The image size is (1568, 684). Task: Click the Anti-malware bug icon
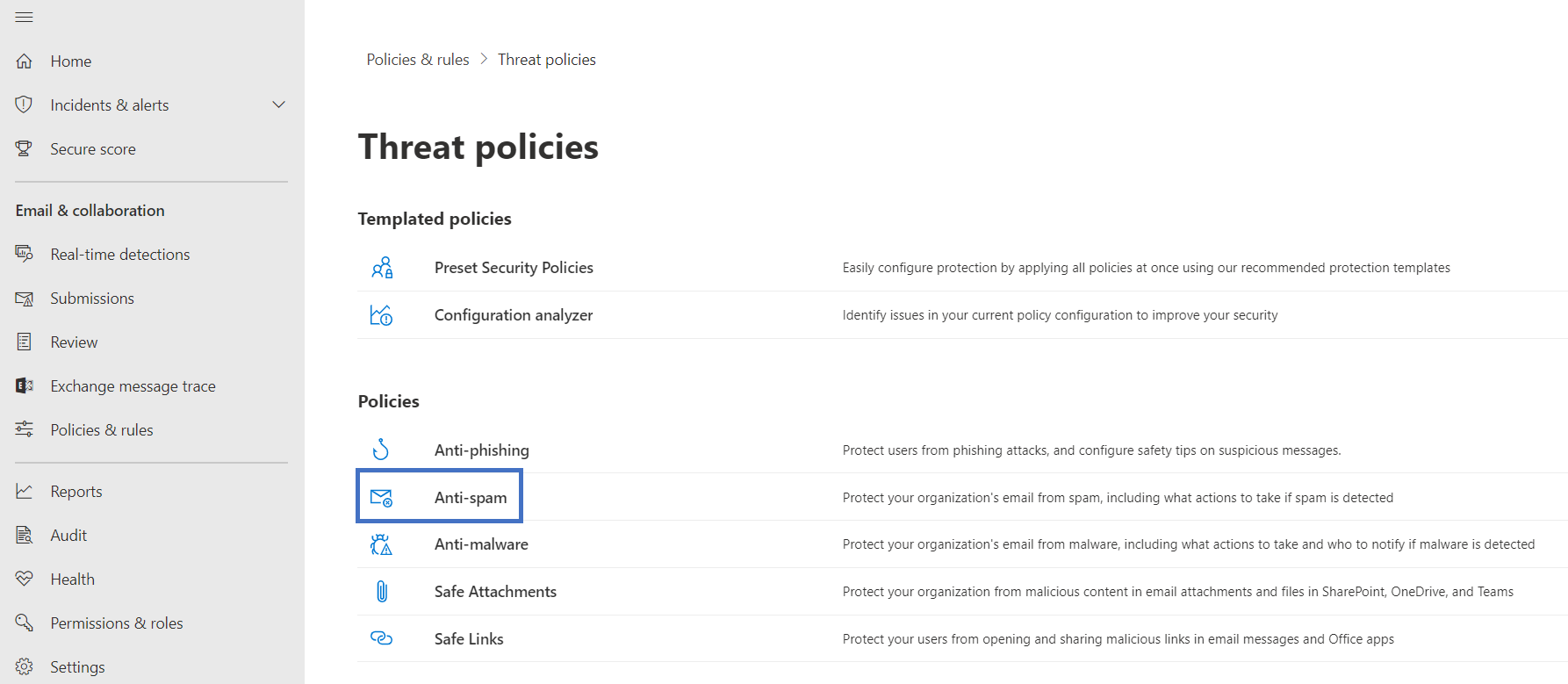pos(381,544)
